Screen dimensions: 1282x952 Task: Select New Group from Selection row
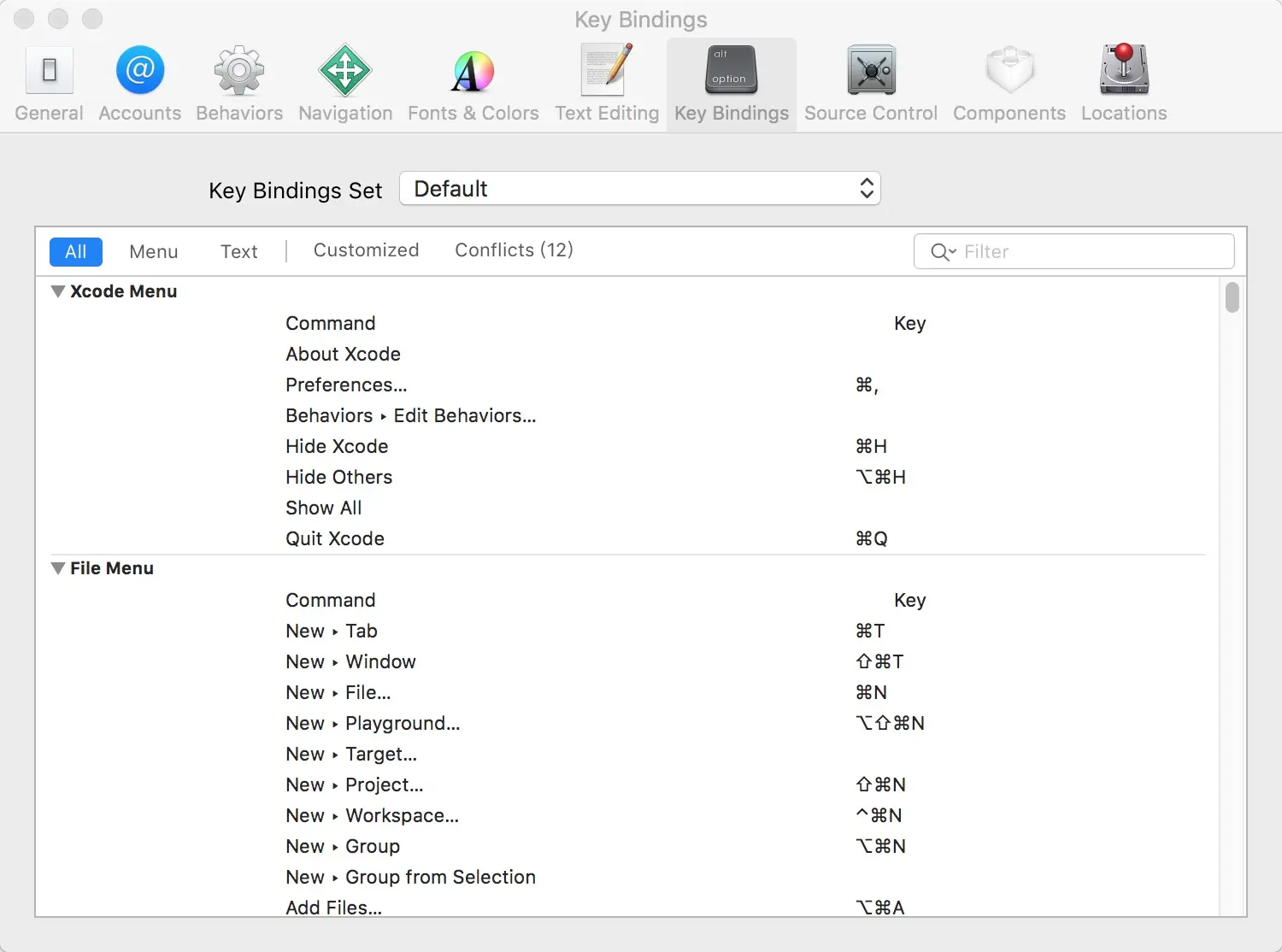click(x=628, y=877)
